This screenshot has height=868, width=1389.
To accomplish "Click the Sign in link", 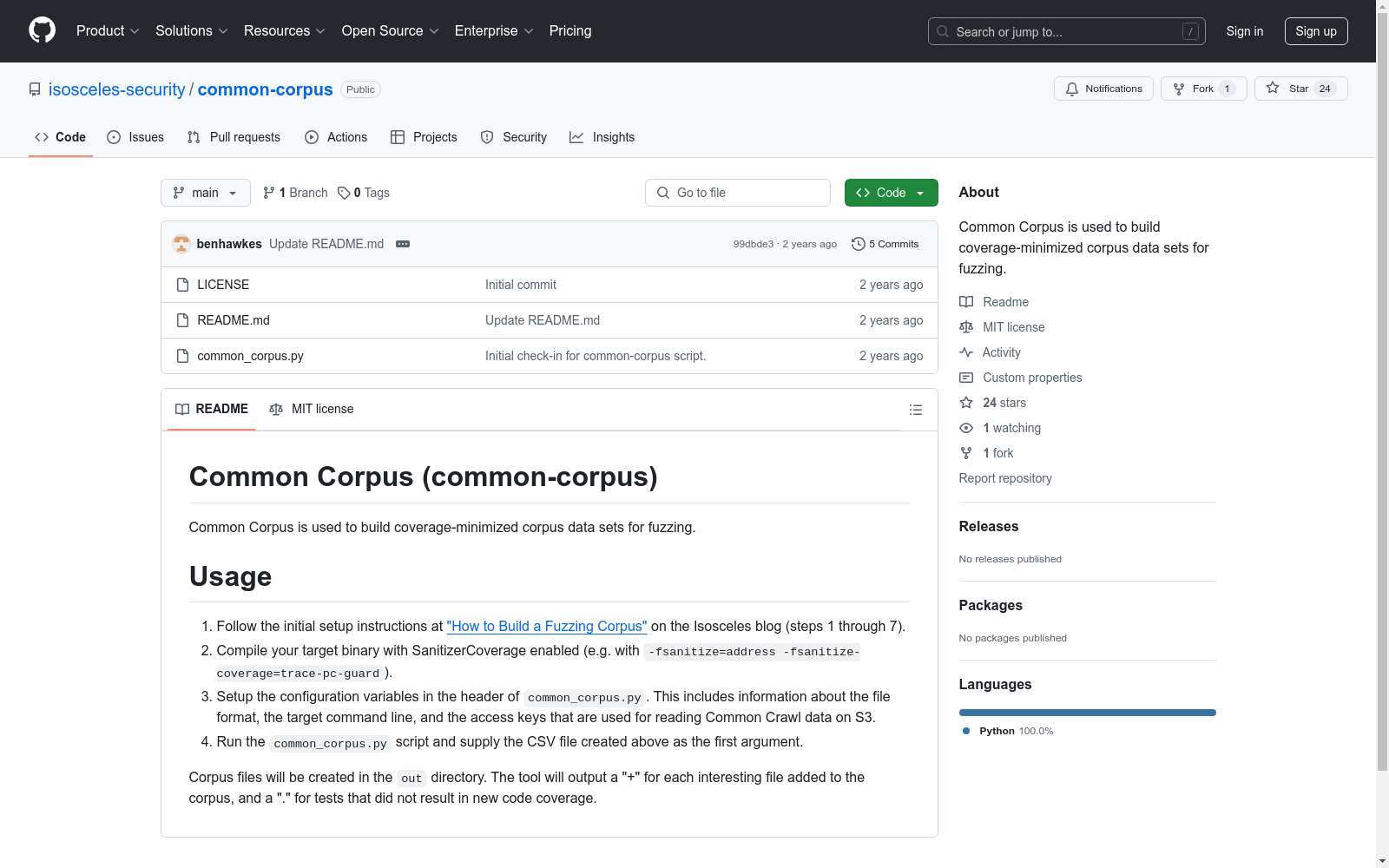I will point(1245,31).
